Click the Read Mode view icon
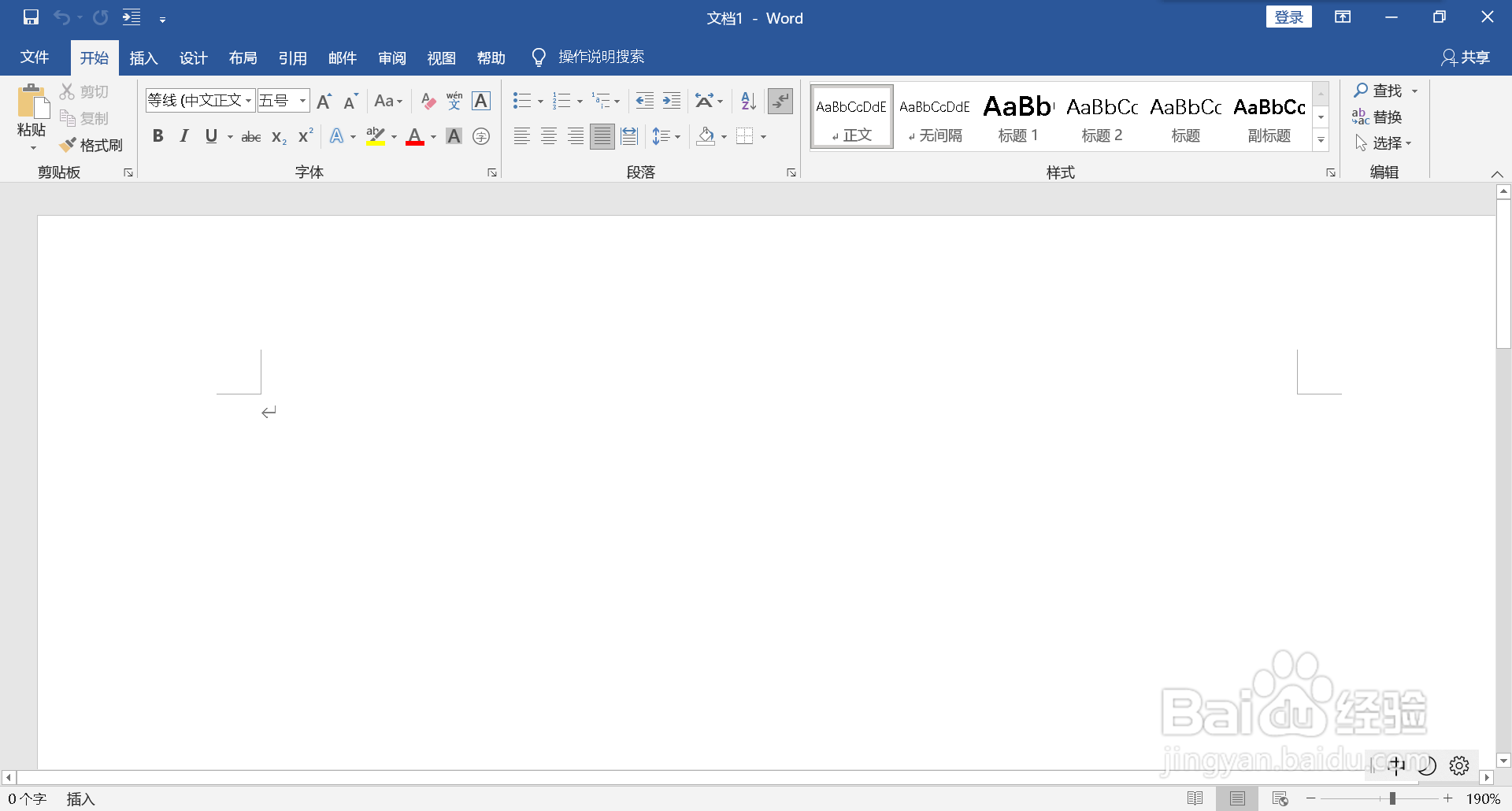1512x811 pixels. [1195, 798]
